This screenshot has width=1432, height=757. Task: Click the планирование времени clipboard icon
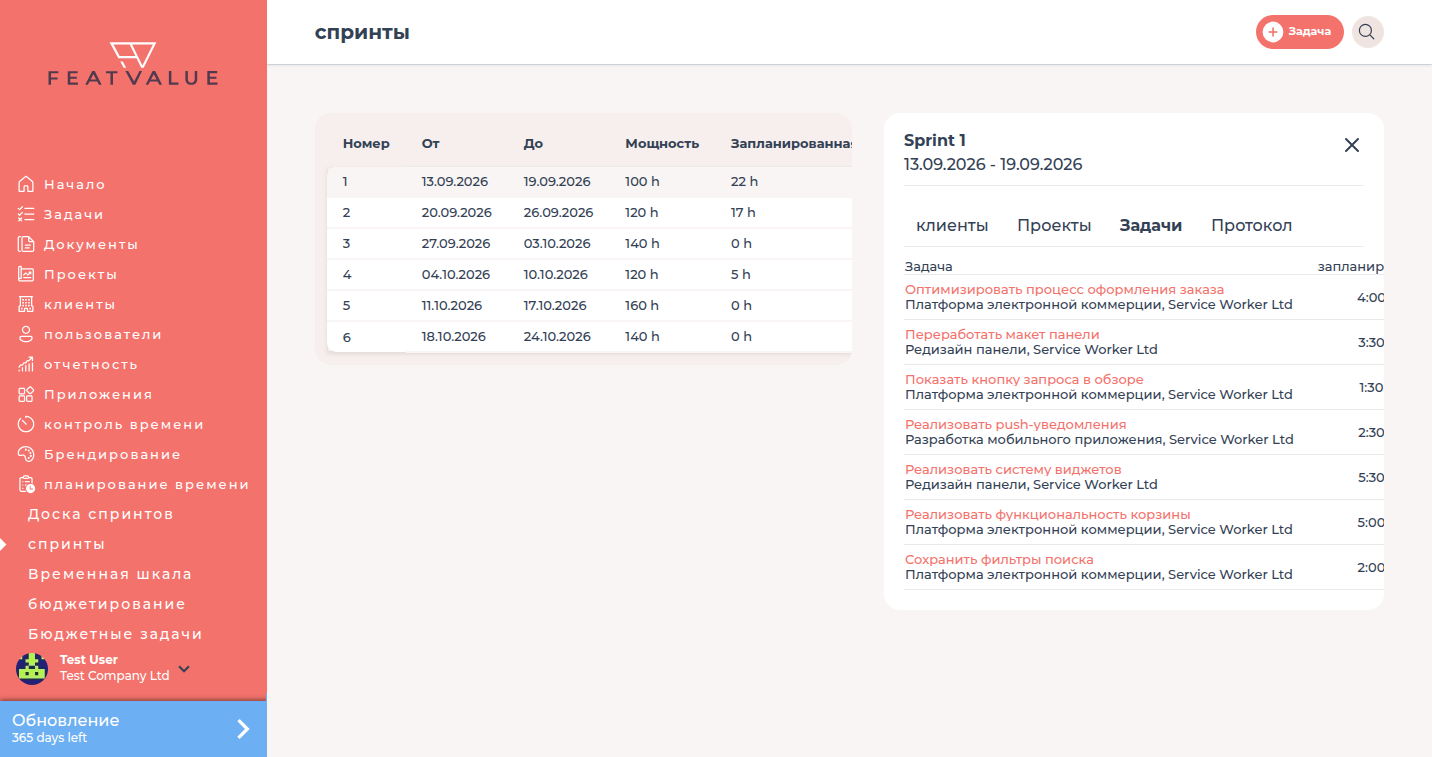pos(27,484)
